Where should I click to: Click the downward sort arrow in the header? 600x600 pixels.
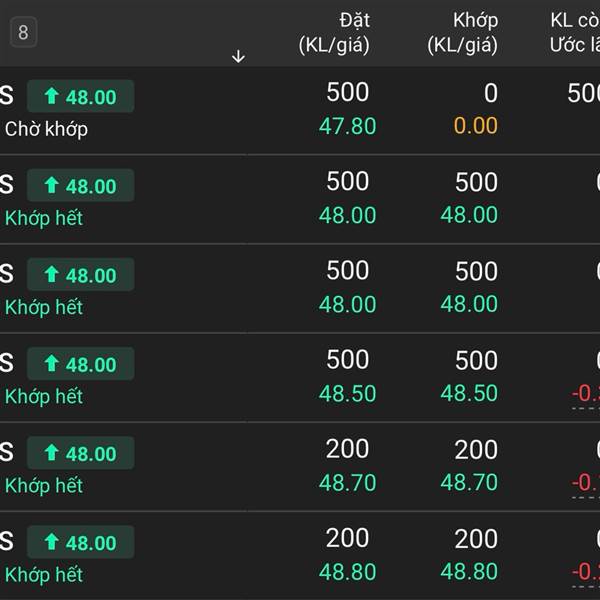tap(238, 57)
